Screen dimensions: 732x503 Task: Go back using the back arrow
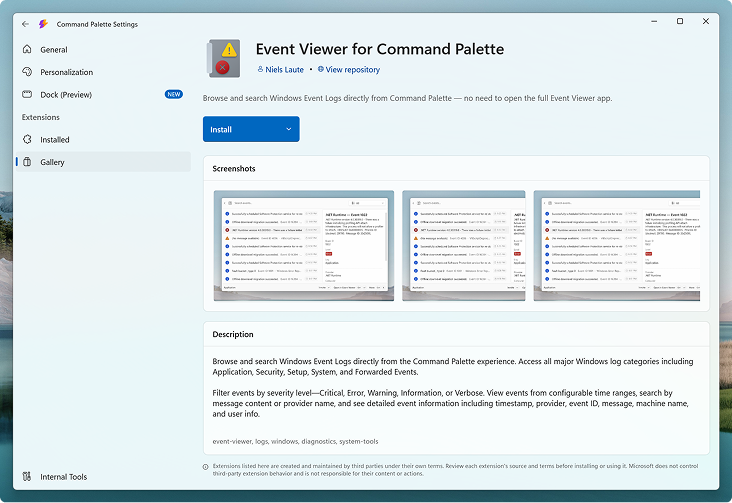tap(25, 24)
